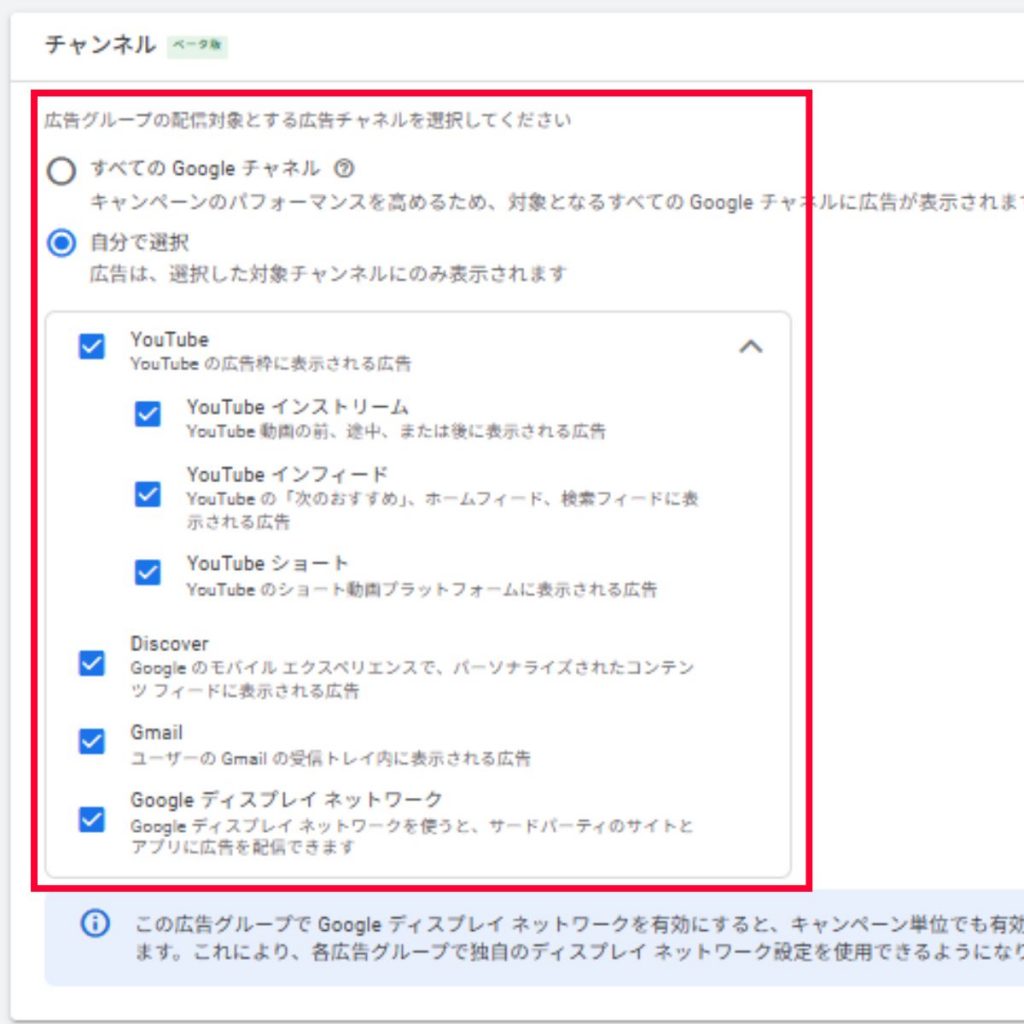Viewport: 1024px width, 1024px height.
Task: Open help icon beside すべての Google チャネル
Action: click(x=344, y=169)
